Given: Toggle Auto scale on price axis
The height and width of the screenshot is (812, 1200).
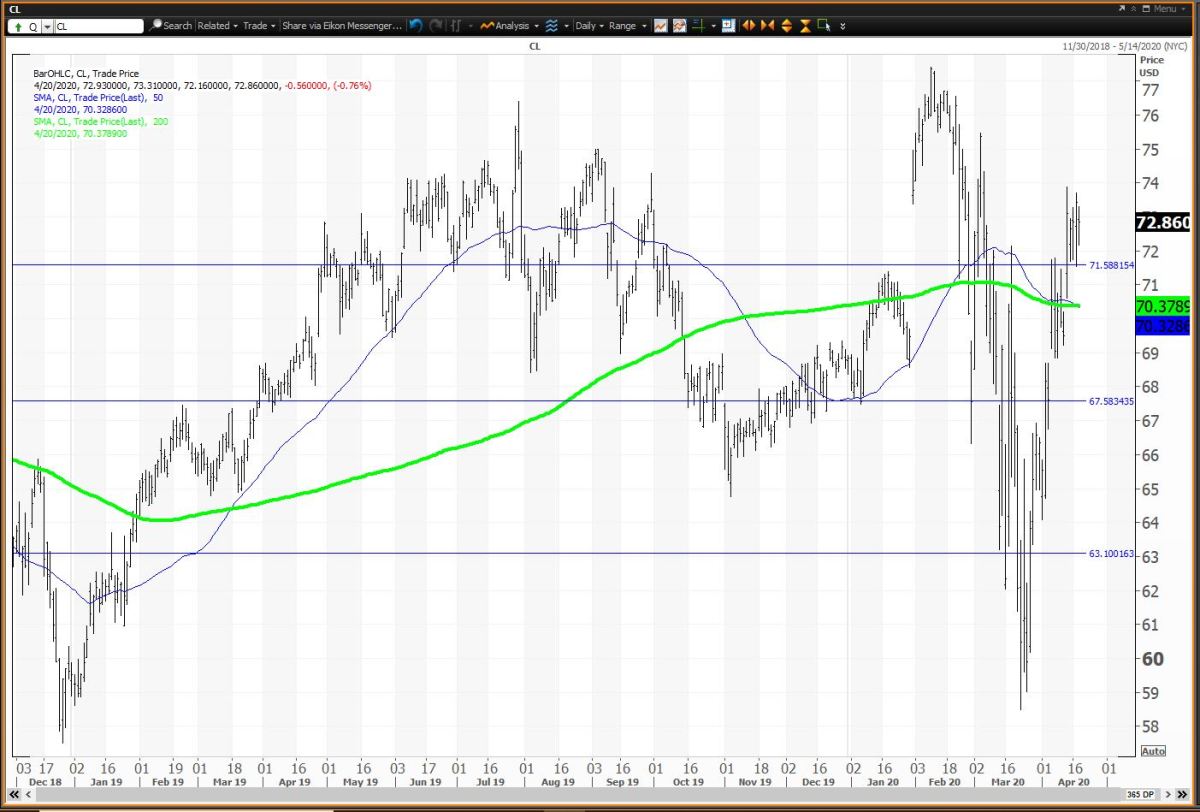Looking at the screenshot, I should coord(1152,751).
